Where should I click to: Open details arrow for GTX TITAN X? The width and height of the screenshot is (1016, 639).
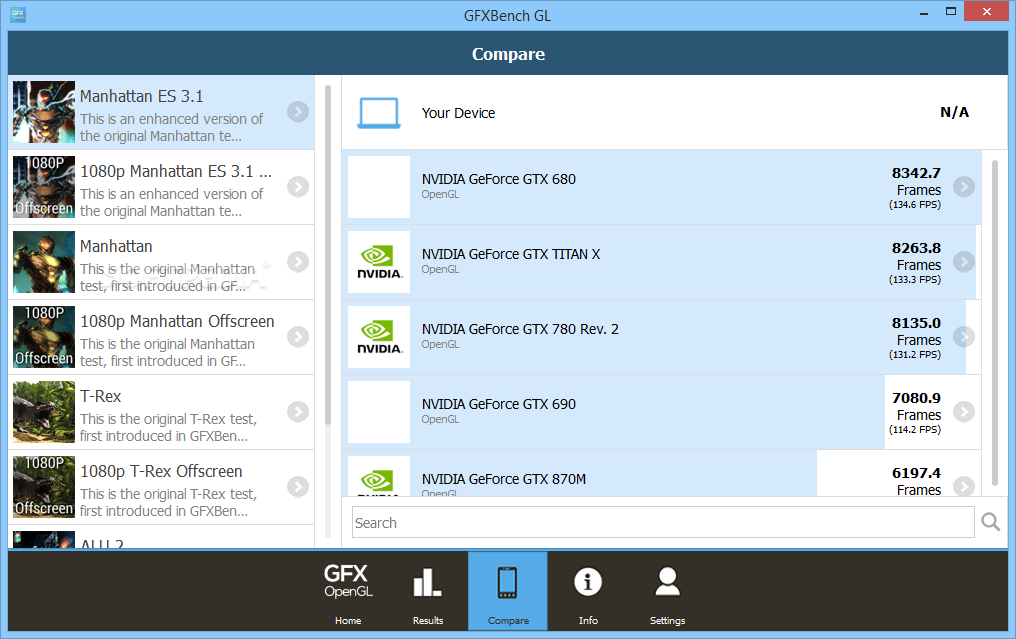coord(964,262)
